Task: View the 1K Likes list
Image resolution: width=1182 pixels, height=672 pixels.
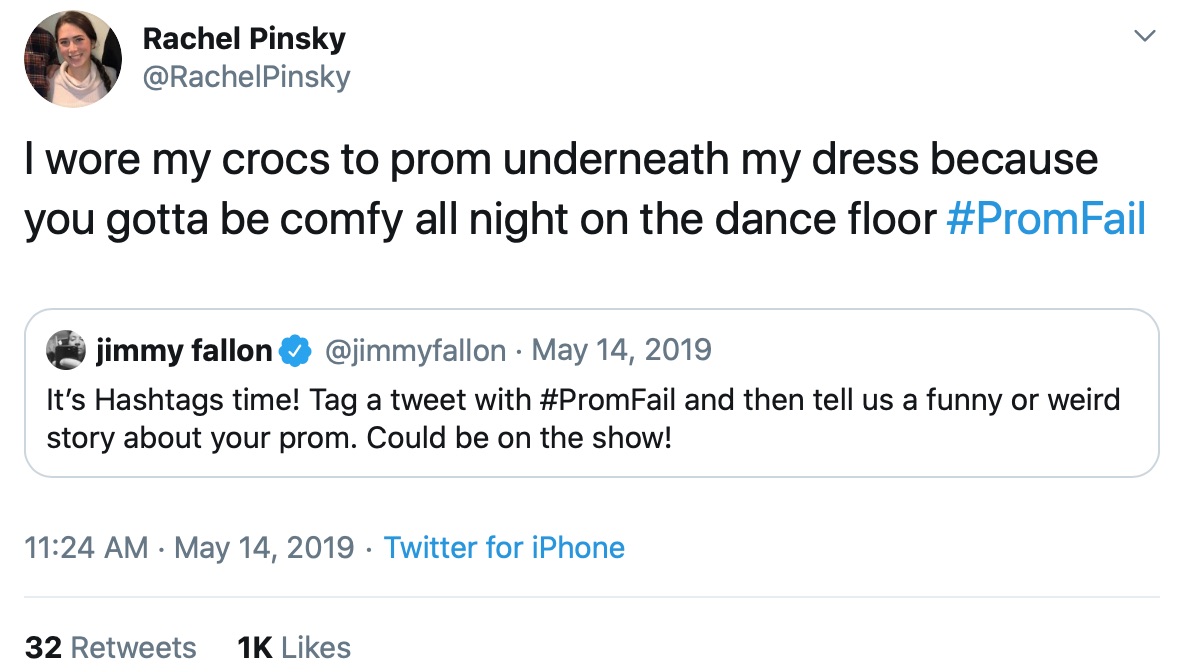Action: 292,647
